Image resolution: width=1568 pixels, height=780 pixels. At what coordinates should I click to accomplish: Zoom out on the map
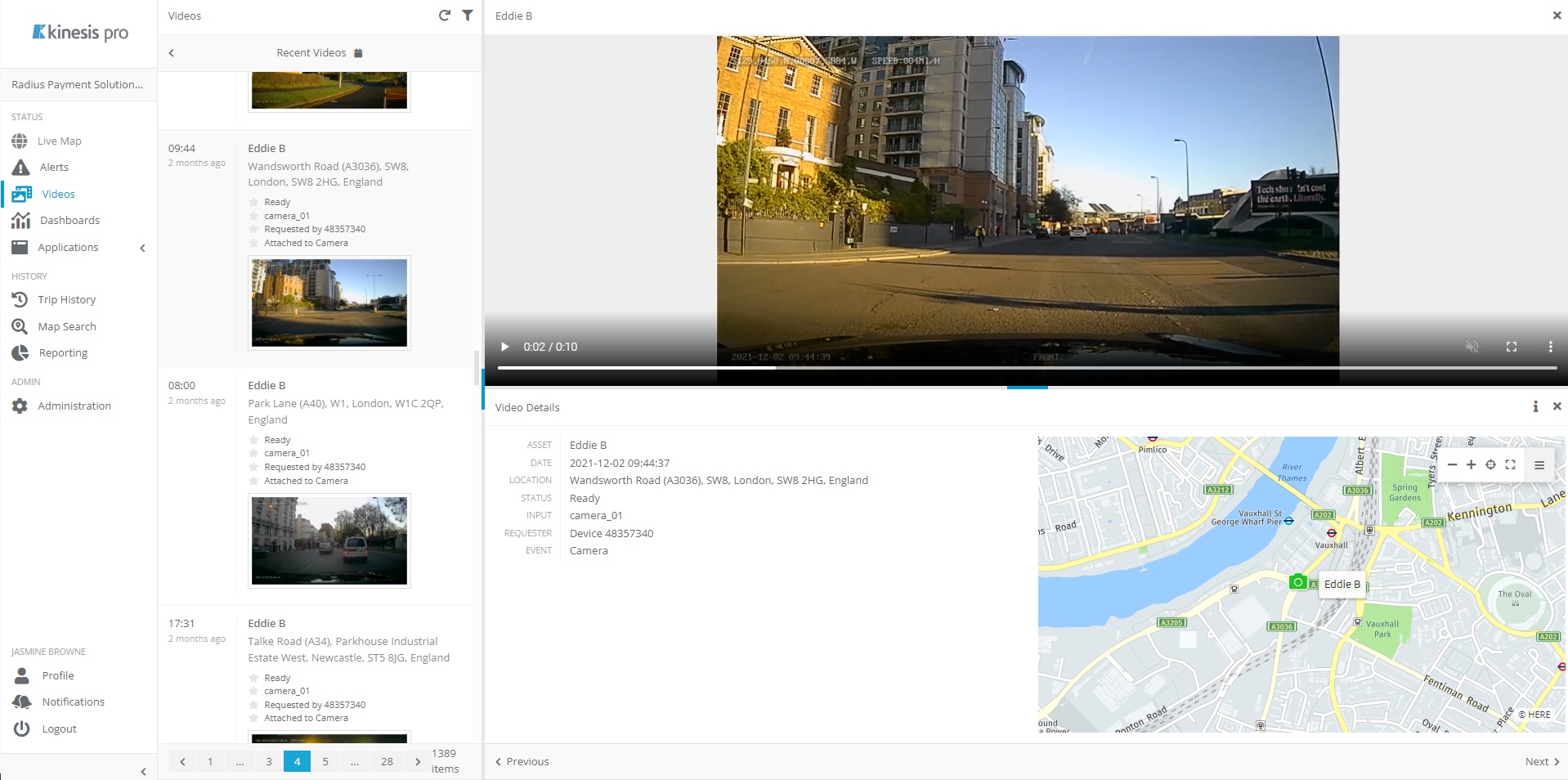1452,464
